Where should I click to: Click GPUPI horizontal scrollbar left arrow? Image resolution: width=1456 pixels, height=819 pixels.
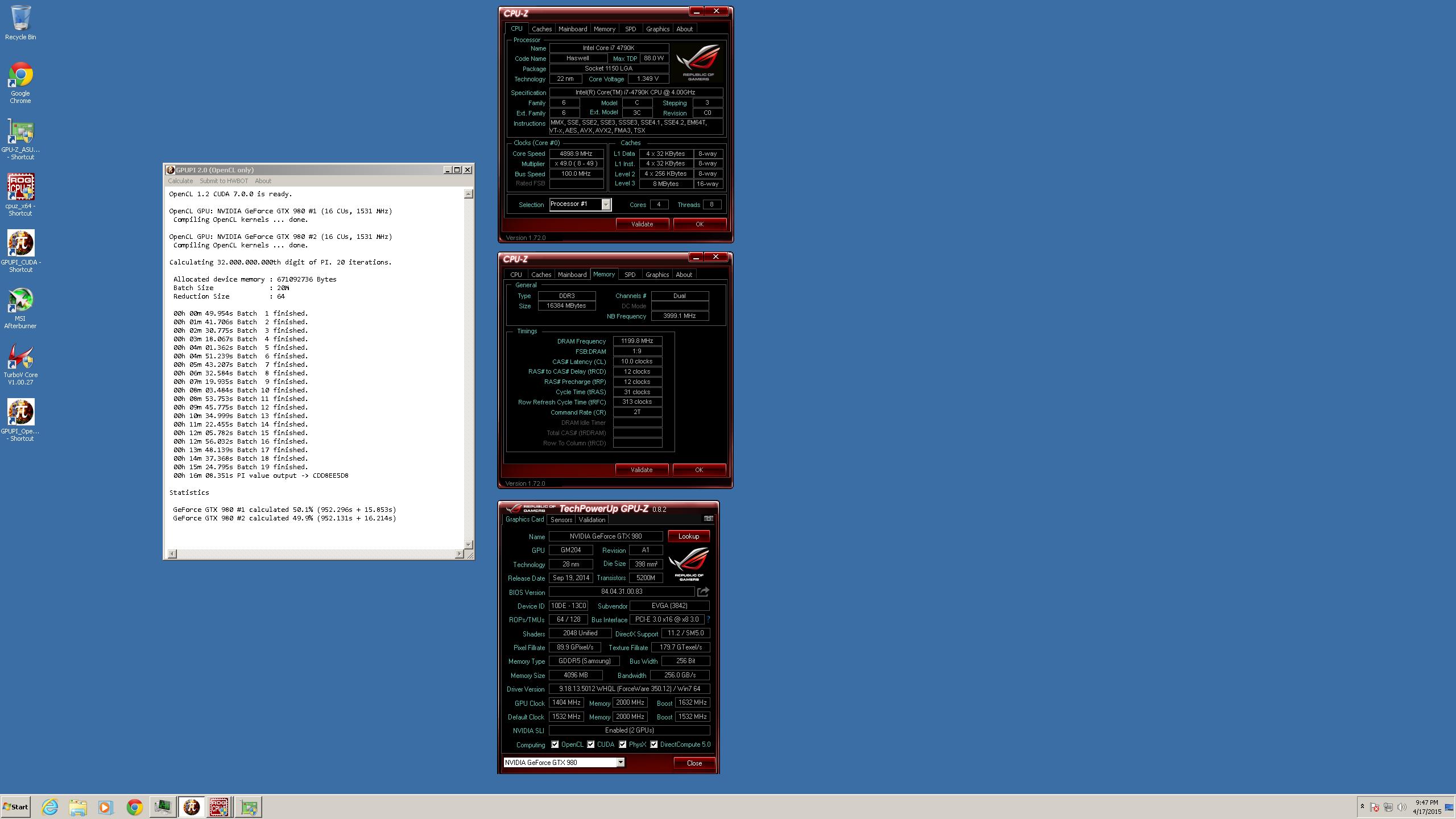click(x=172, y=554)
